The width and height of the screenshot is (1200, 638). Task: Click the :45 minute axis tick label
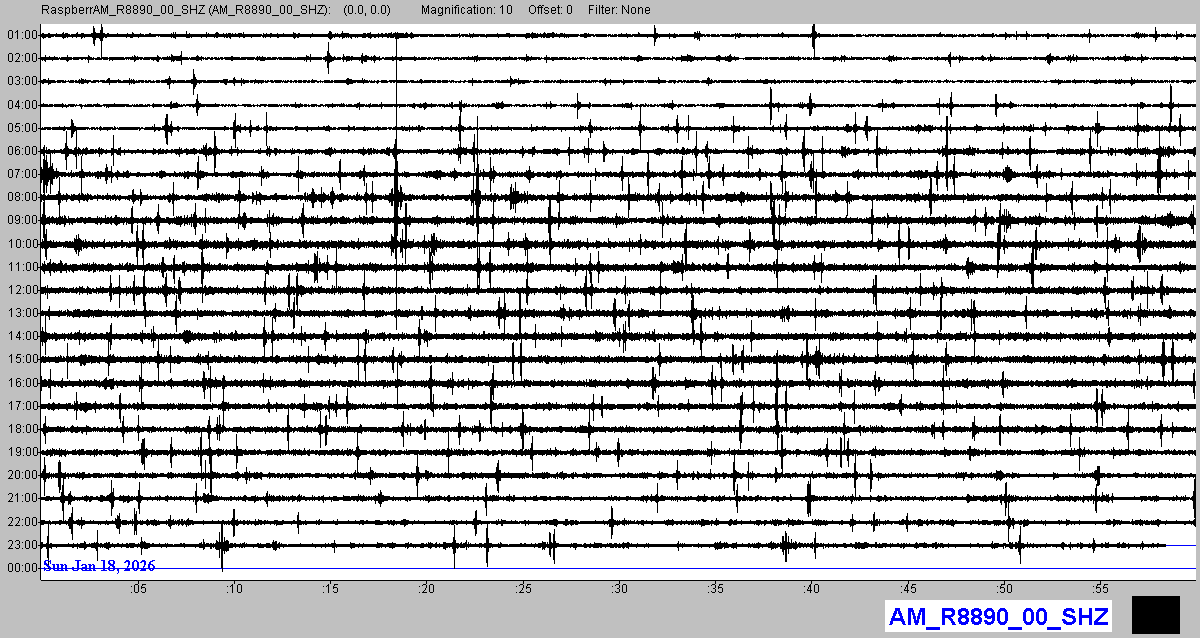tap(909, 588)
